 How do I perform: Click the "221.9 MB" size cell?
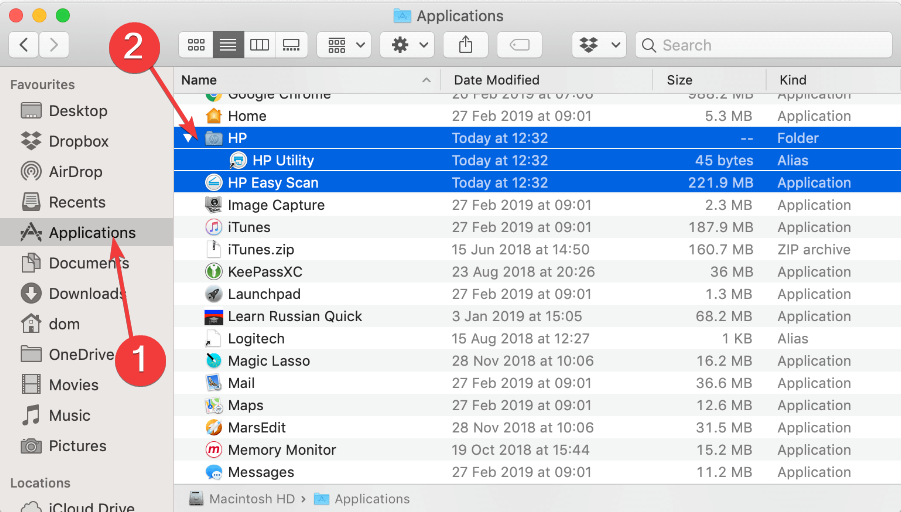[720, 183]
